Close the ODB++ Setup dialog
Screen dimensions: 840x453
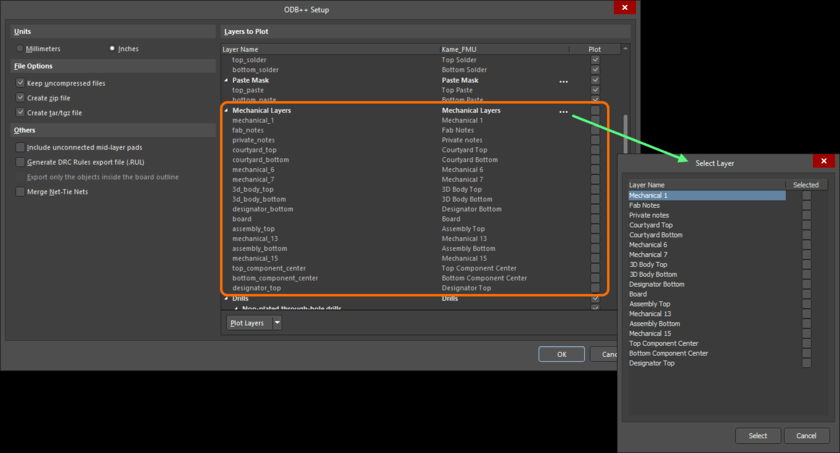[x=625, y=7]
